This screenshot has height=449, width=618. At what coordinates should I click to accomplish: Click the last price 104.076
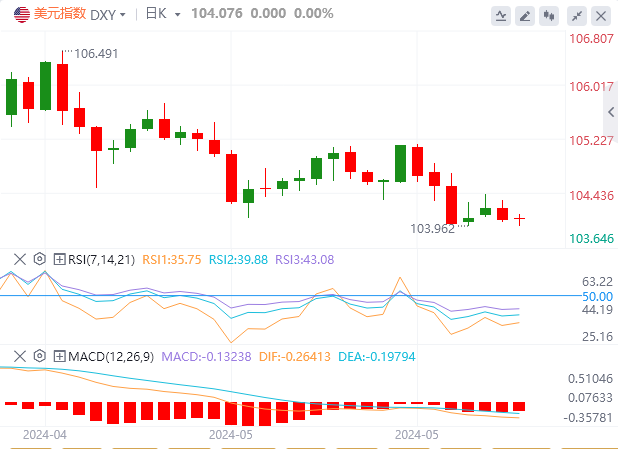(217, 13)
